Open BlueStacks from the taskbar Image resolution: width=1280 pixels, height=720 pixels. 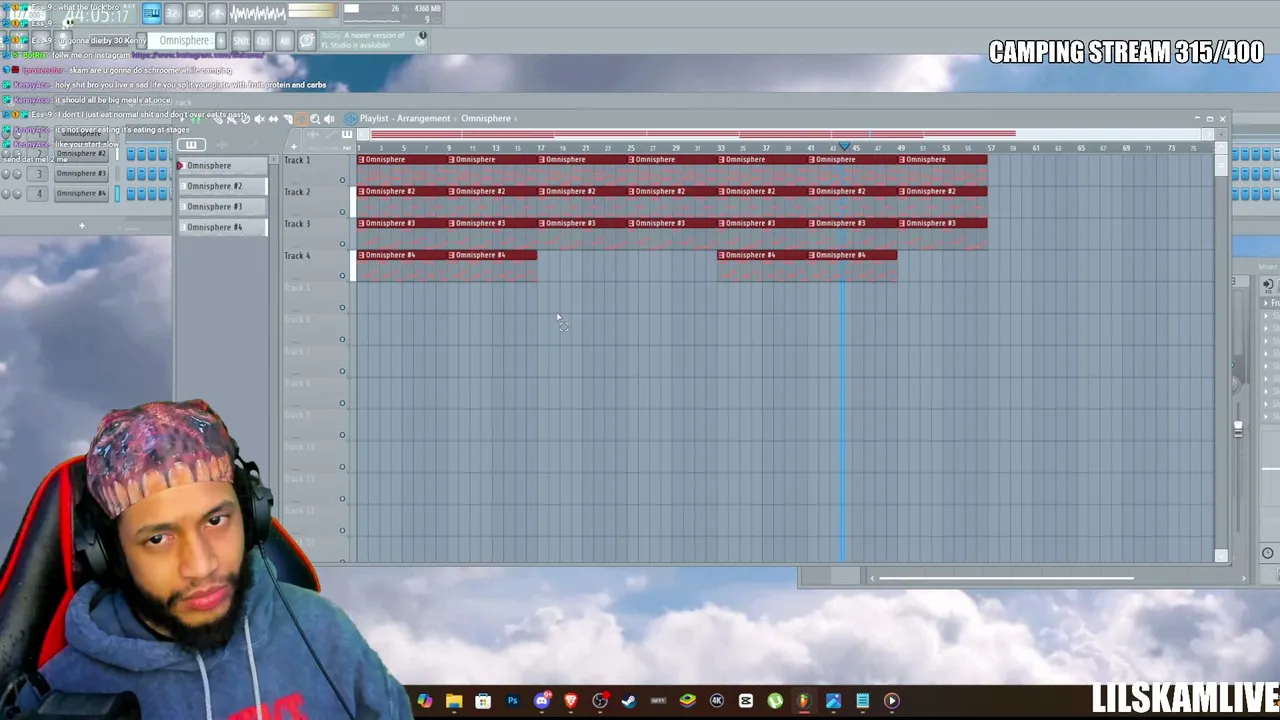[688, 701]
